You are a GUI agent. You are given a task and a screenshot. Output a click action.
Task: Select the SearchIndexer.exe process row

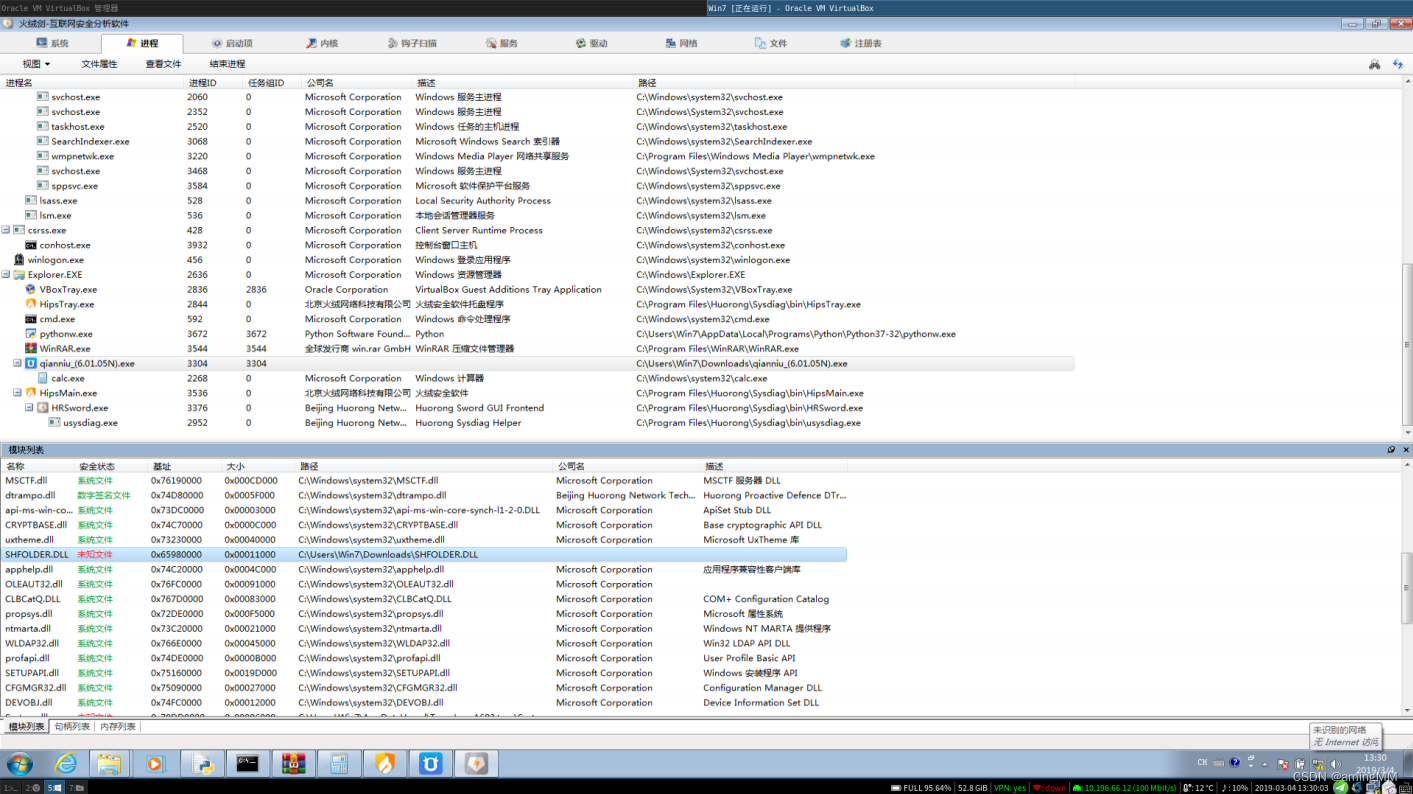click(x=538, y=142)
